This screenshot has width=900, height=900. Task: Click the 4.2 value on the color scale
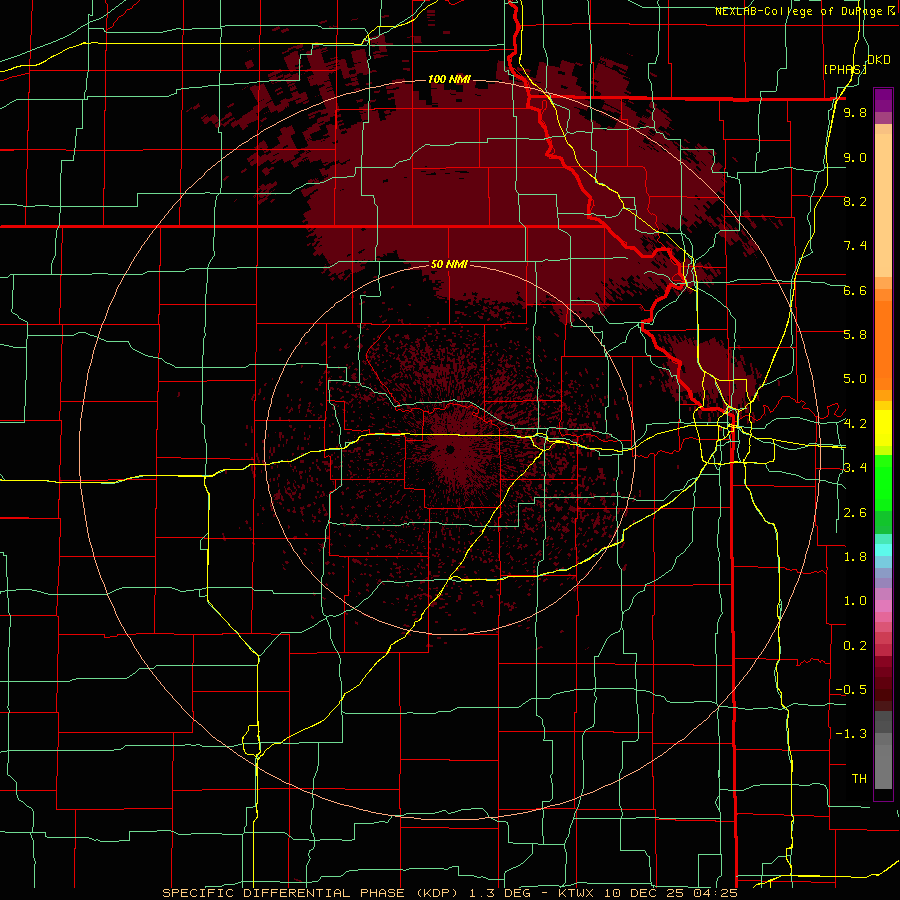855,424
